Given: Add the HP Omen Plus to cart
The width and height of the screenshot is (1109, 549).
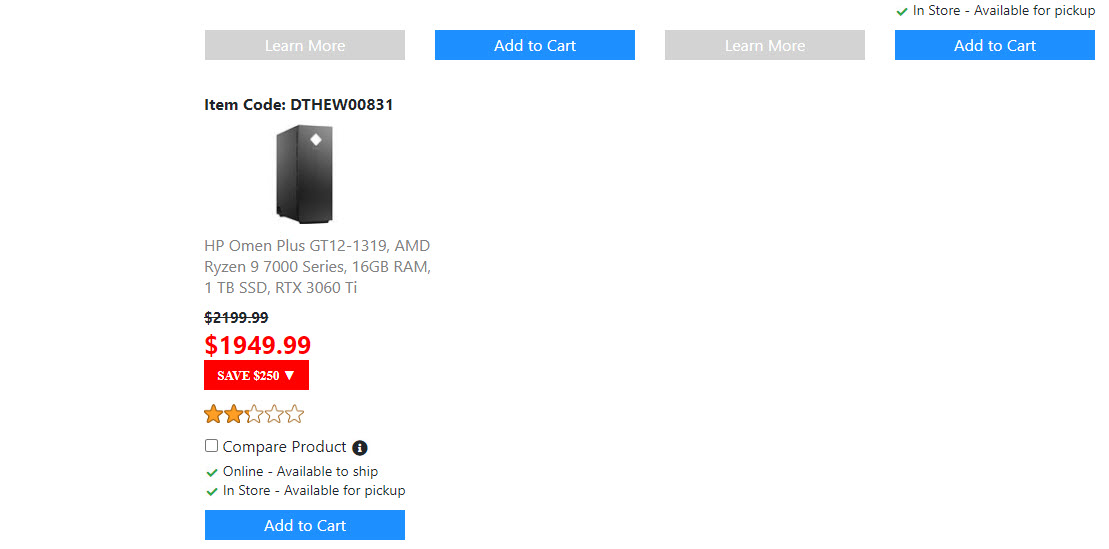Looking at the screenshot, I should [x=305, y=525].
